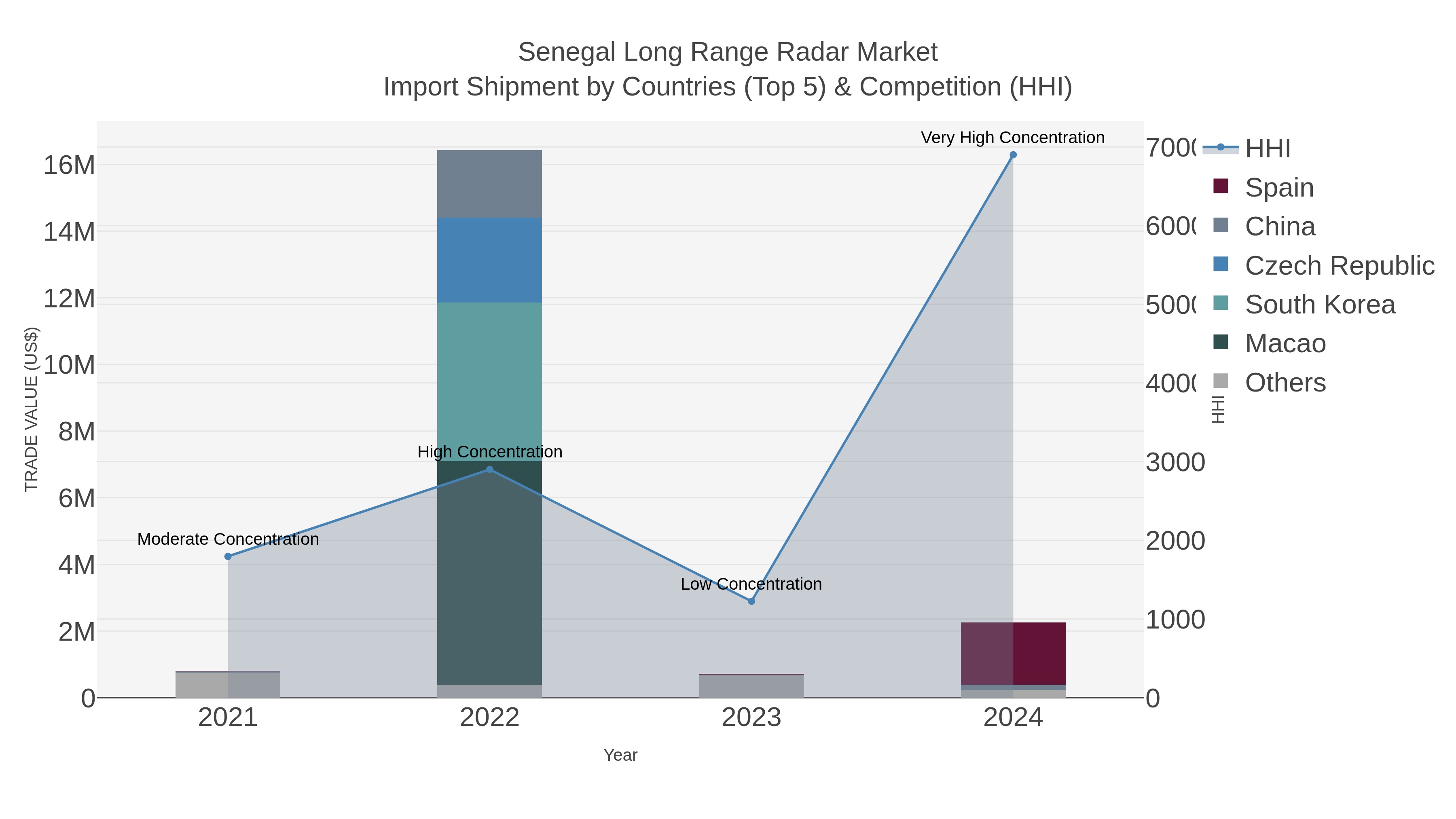Click the Czech Republic segment of 2022 bar
The height and width of the screenshot is (819, 1456).
point(489,260)
